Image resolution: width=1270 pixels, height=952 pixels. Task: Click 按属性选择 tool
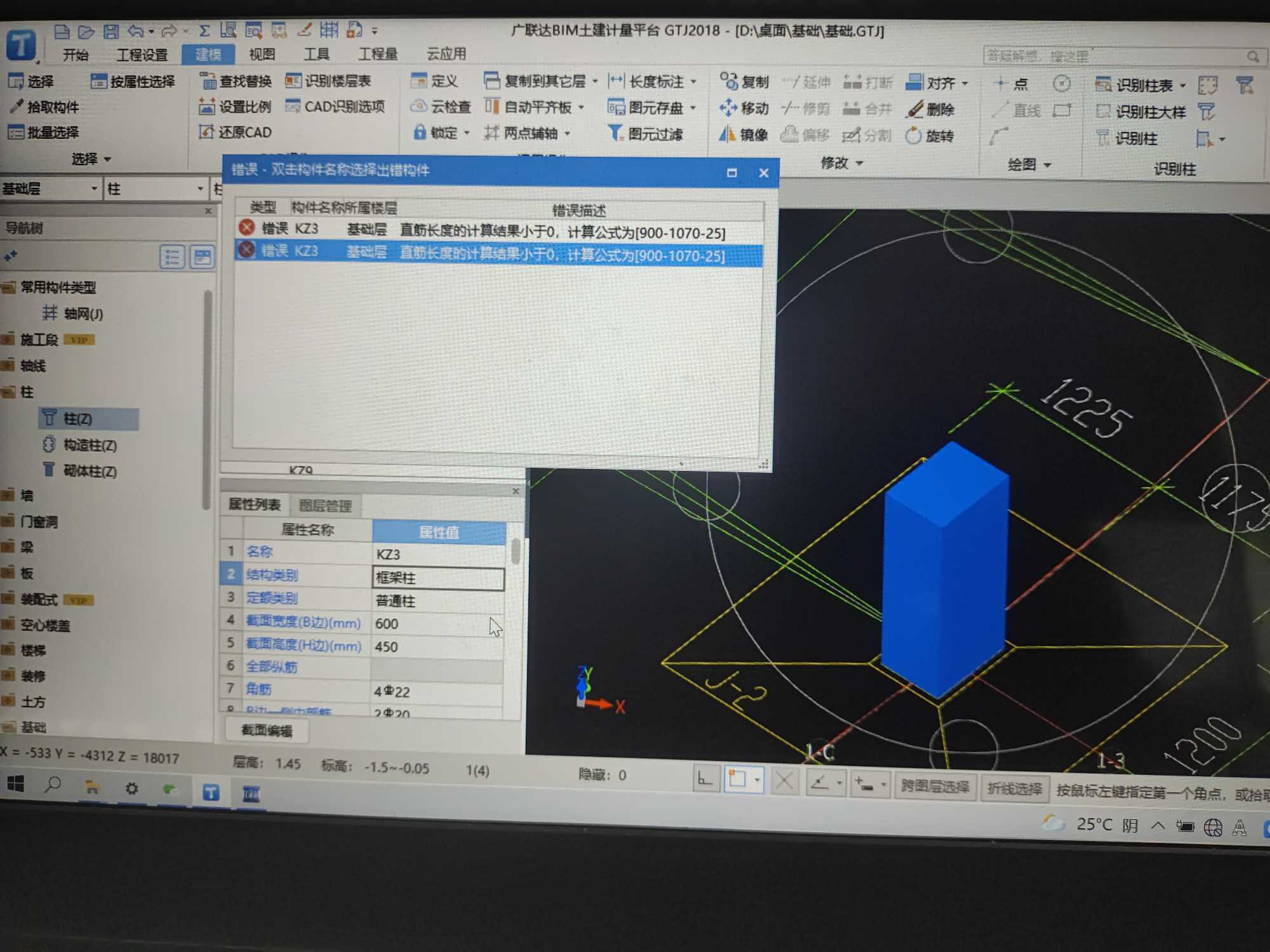pyautogui.click(x=133, y=81)
